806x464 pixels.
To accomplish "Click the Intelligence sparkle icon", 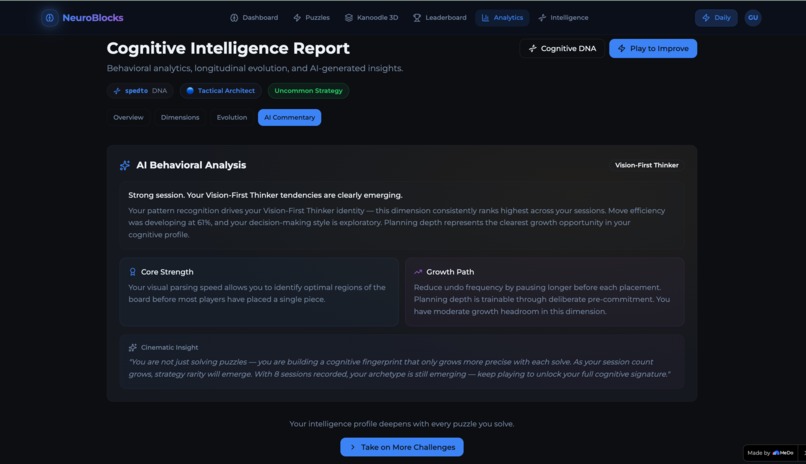I will tap(542, 17).
